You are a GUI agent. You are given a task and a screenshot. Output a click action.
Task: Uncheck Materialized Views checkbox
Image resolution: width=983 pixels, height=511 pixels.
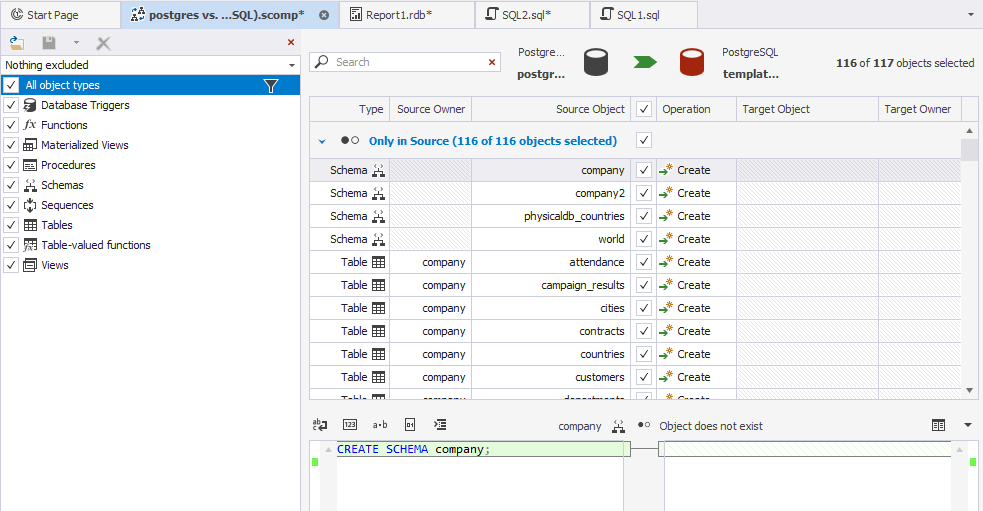11,145
